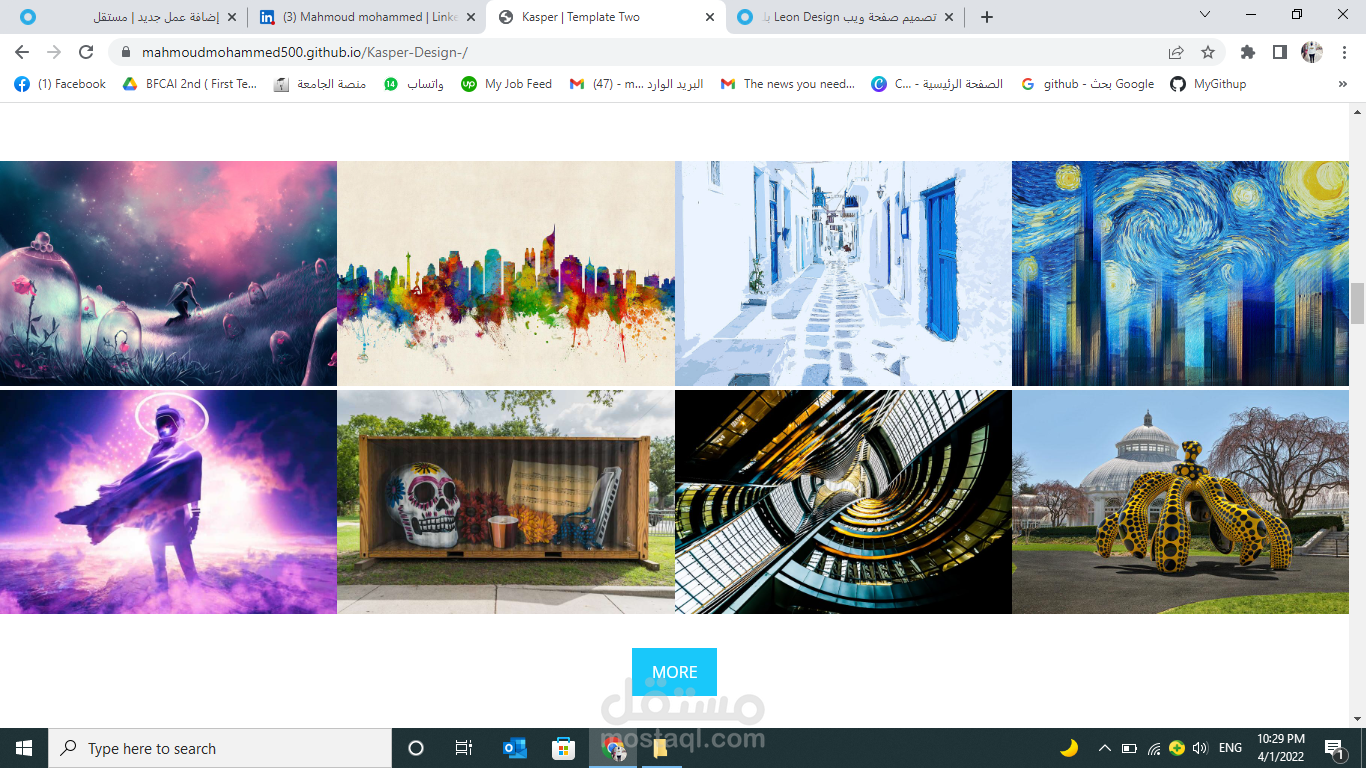
Task: Click the scrollbar up arrow
Action: (1357, 110)
